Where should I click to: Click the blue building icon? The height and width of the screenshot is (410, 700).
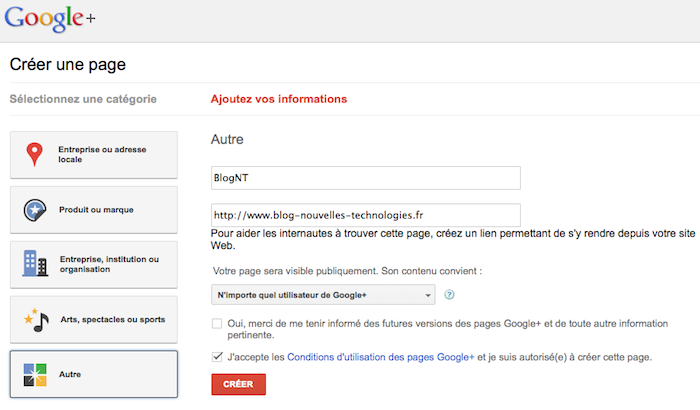(x=35, y=265)
